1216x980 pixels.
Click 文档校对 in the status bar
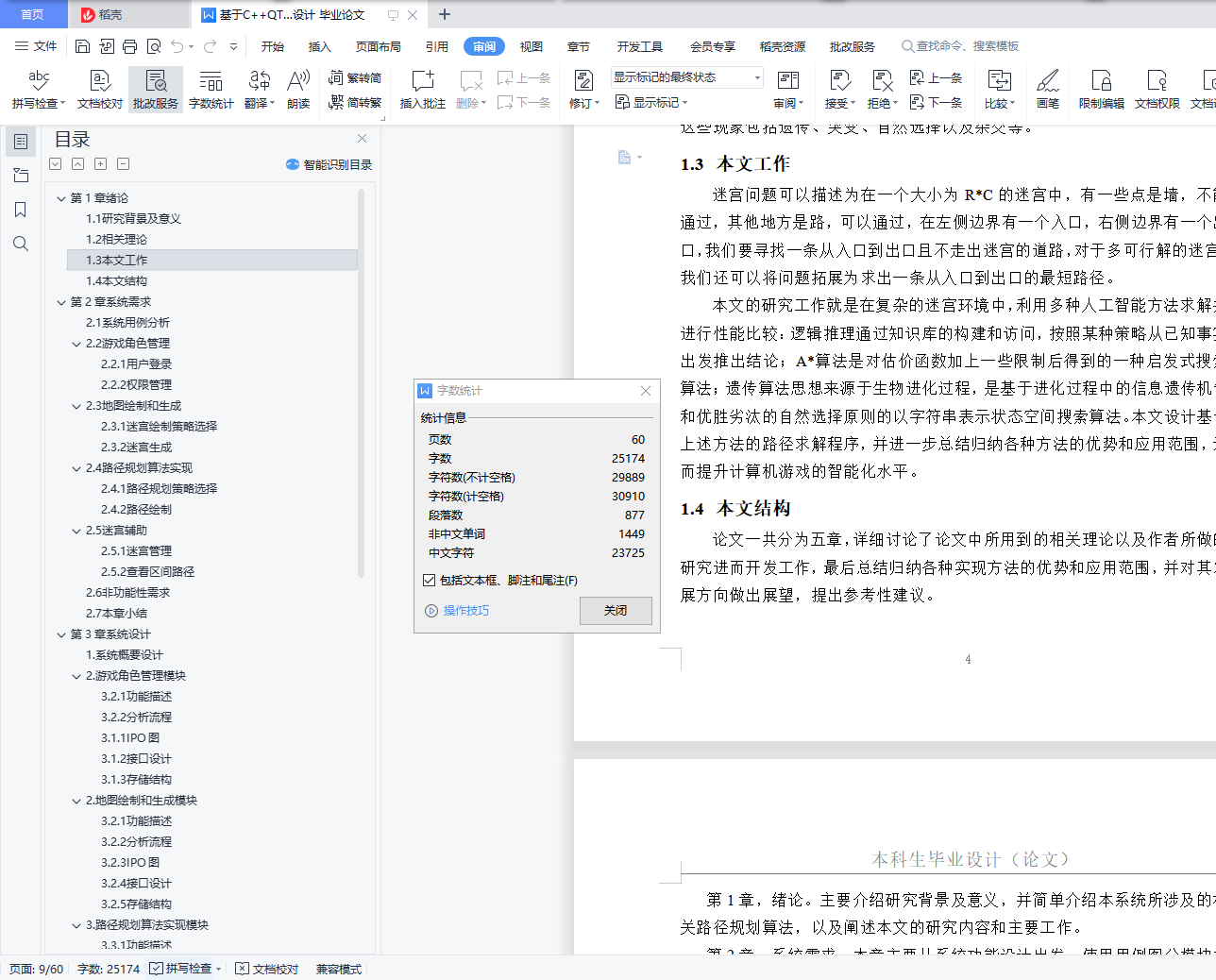[267, 969]
